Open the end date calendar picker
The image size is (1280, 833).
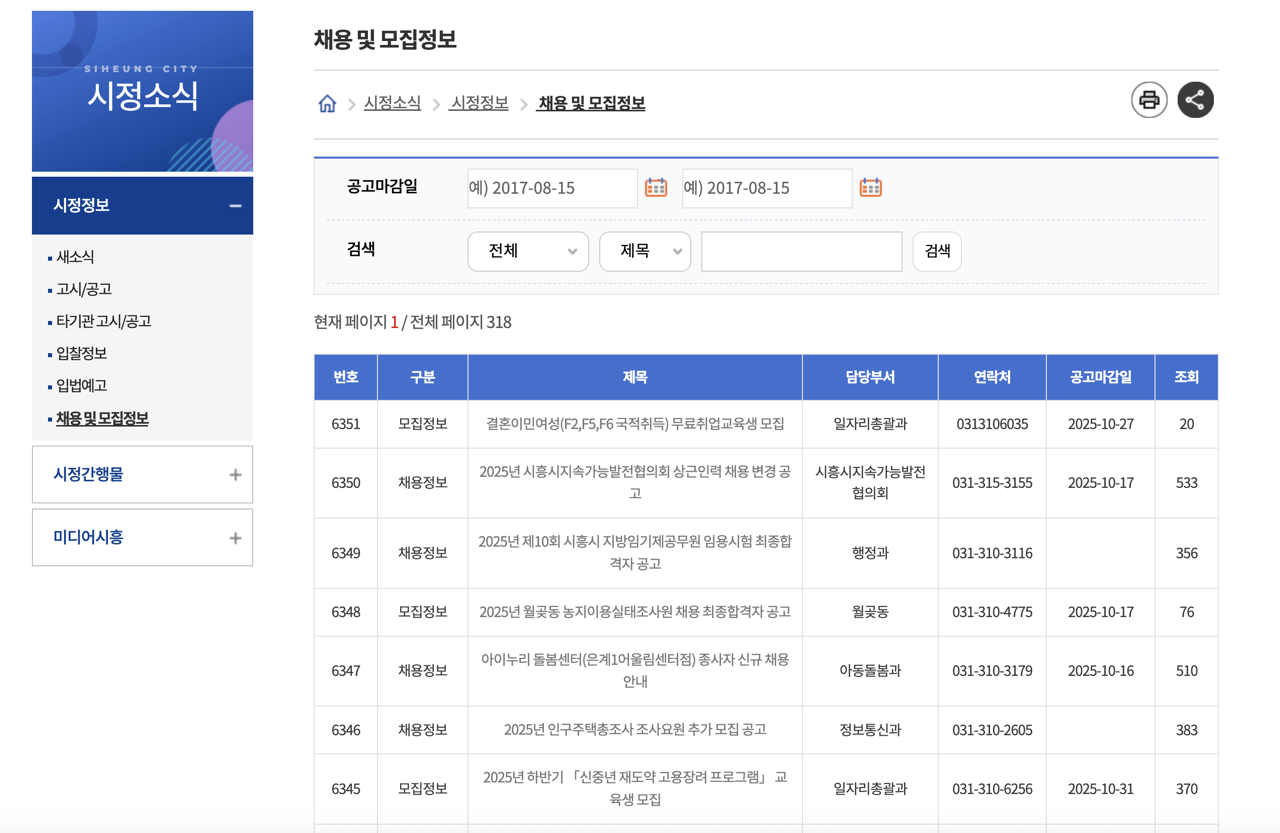point(870,186)
